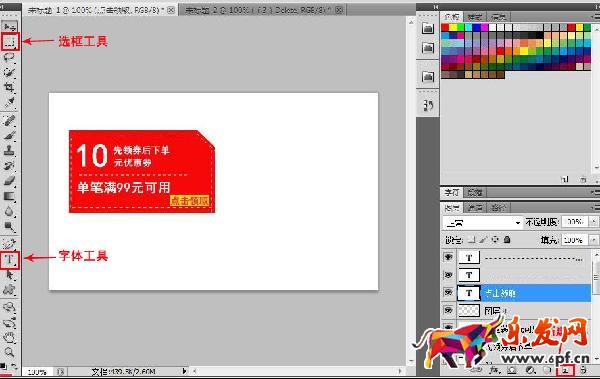
Task: Switch to the second document tab
Action: tap(258, 10)
